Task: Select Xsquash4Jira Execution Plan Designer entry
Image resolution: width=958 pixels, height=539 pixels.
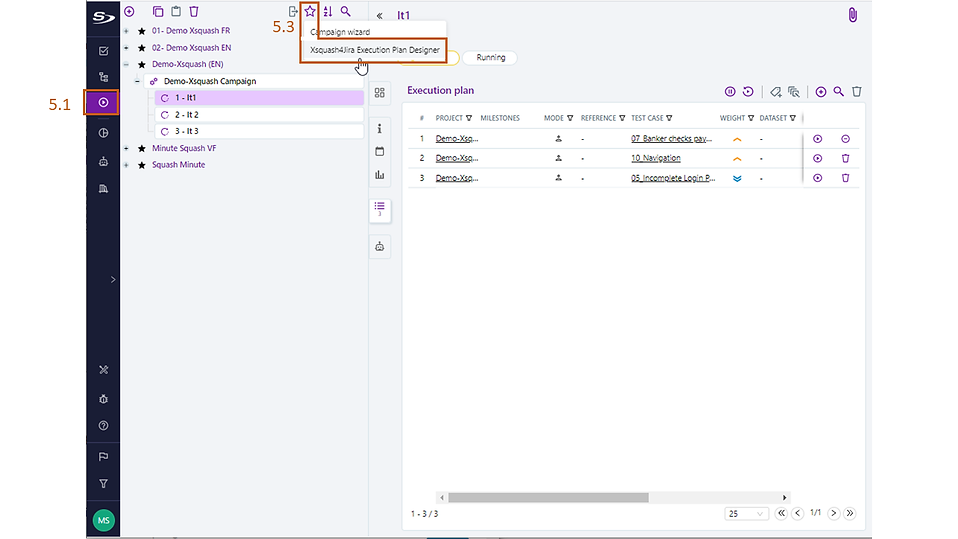Action: pyautogui.click(x=375, y=50)
